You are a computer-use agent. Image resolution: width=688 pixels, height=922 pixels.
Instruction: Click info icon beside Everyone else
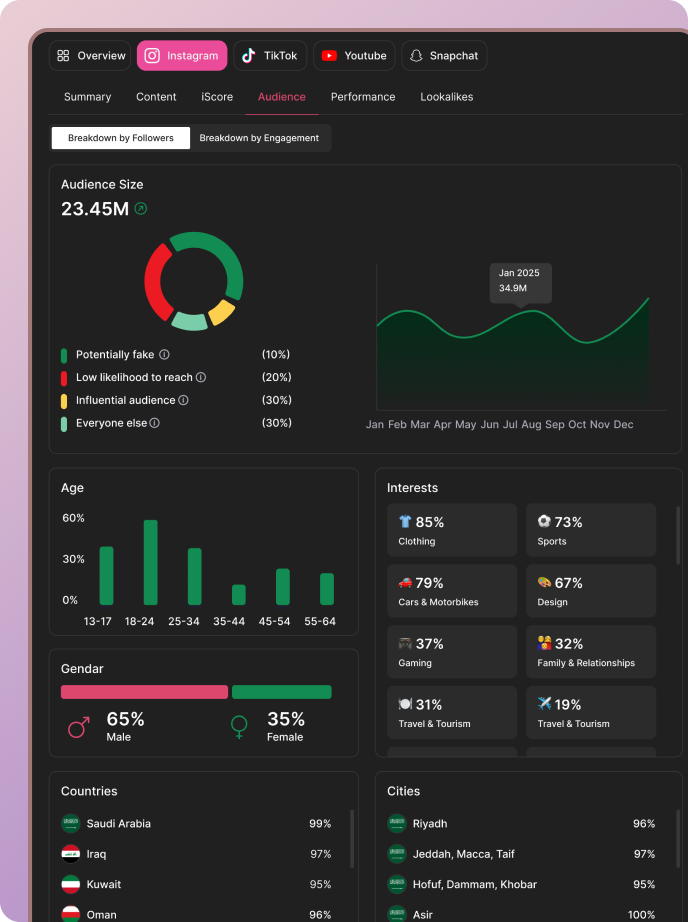(x=155, y=423)
